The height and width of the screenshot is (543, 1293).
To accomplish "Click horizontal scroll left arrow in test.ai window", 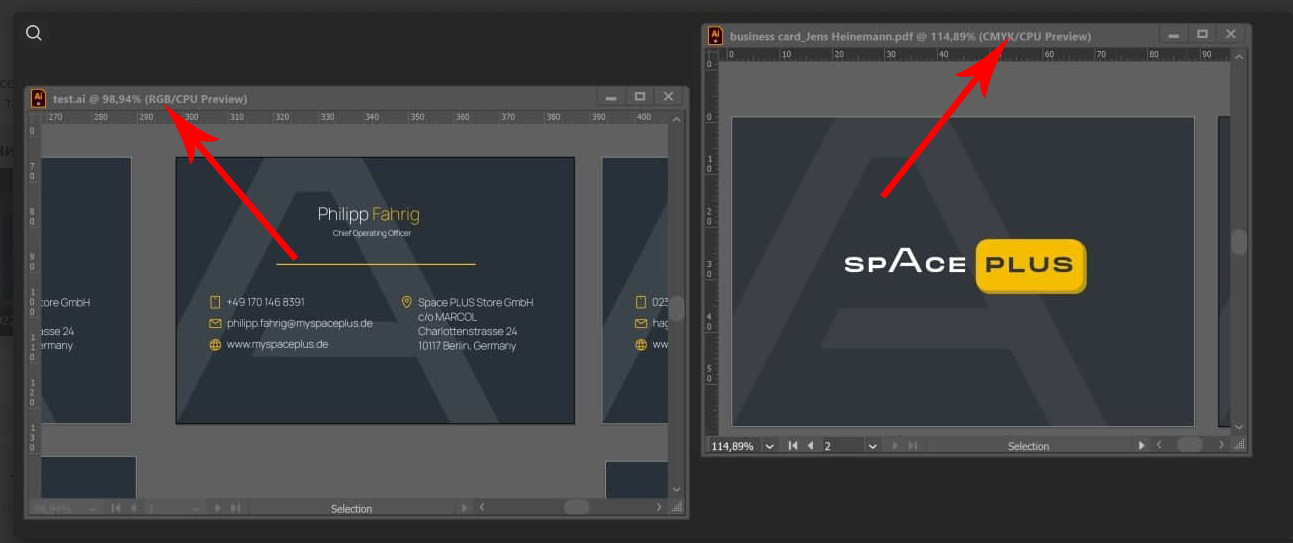I will pos(482,507).
